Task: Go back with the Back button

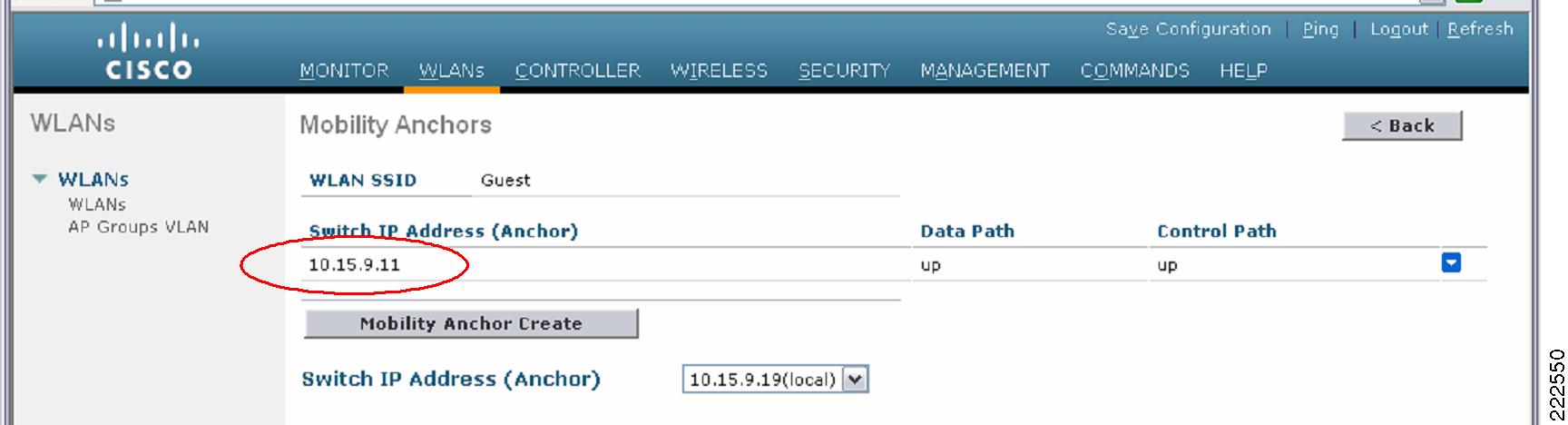Action: (x=1402, y=125)
